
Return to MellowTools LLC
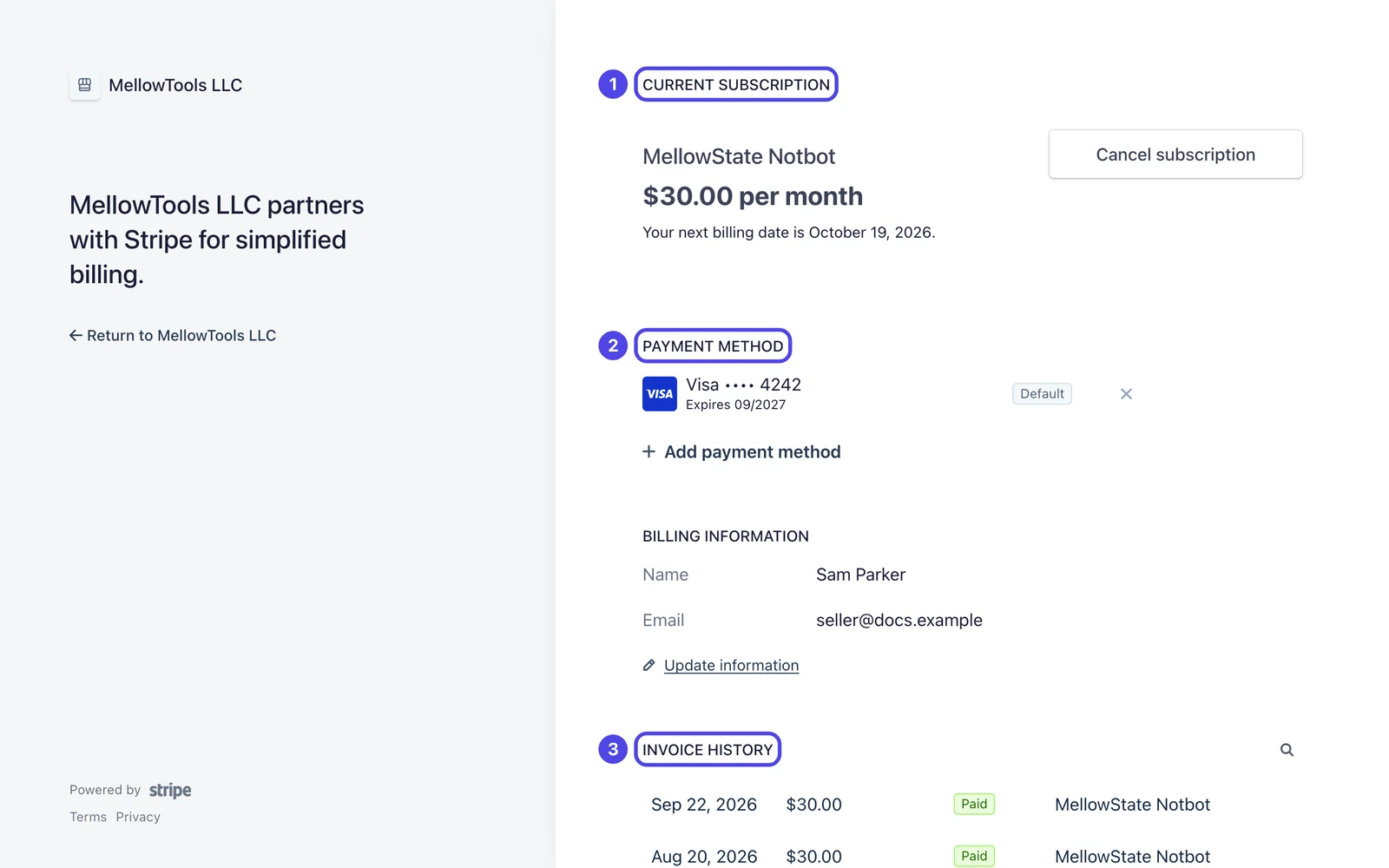(x=173, y=335)
